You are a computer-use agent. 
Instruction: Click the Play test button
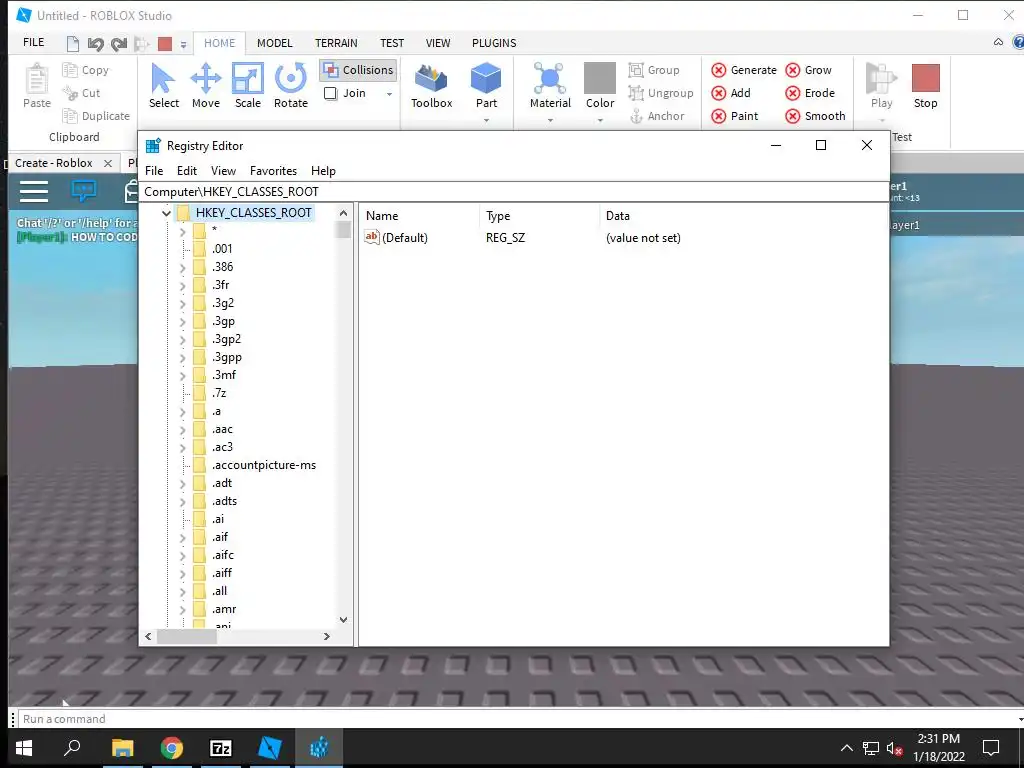point(882,86)
